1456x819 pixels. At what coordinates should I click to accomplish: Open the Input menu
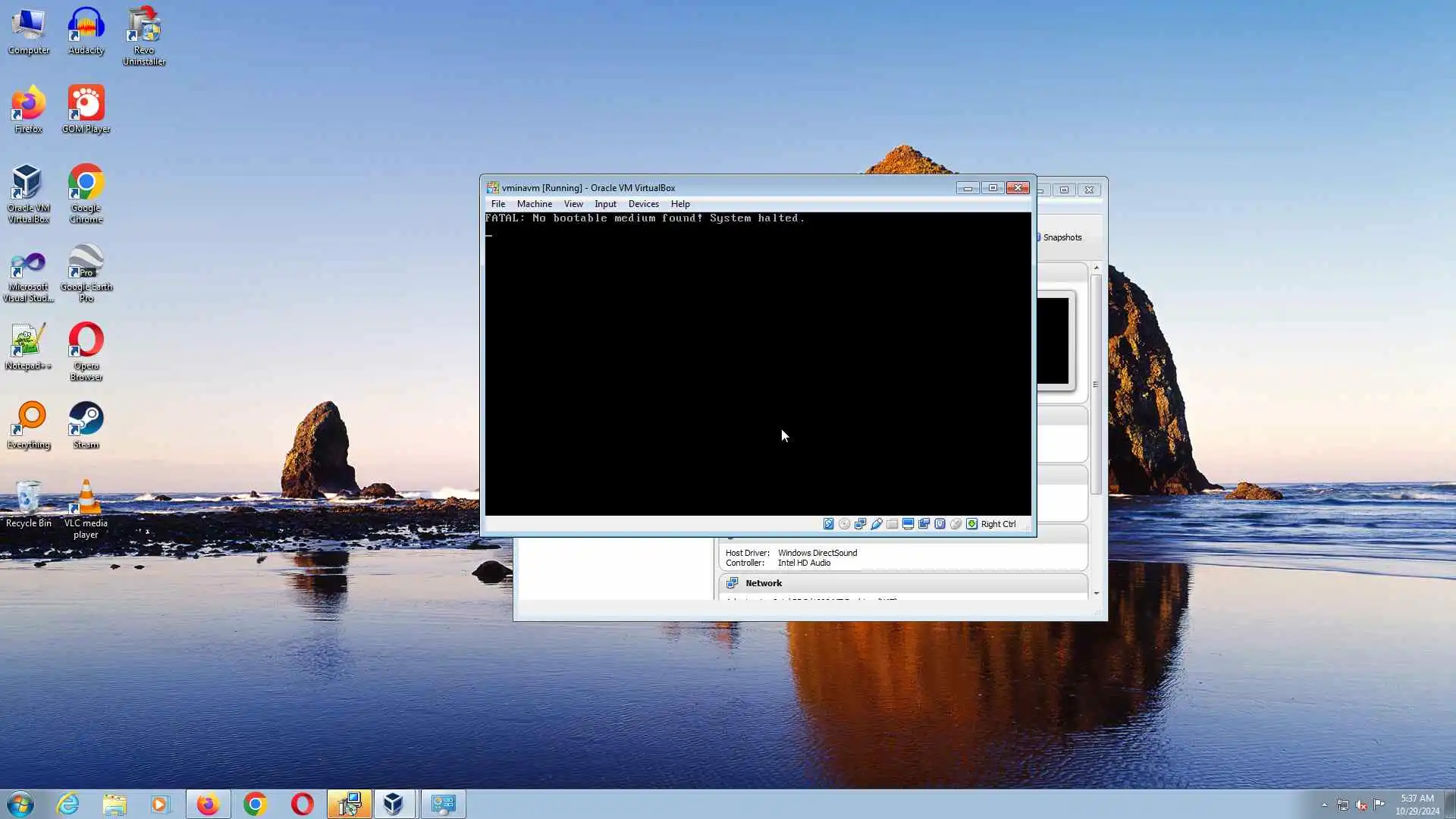tap(605, 204)
